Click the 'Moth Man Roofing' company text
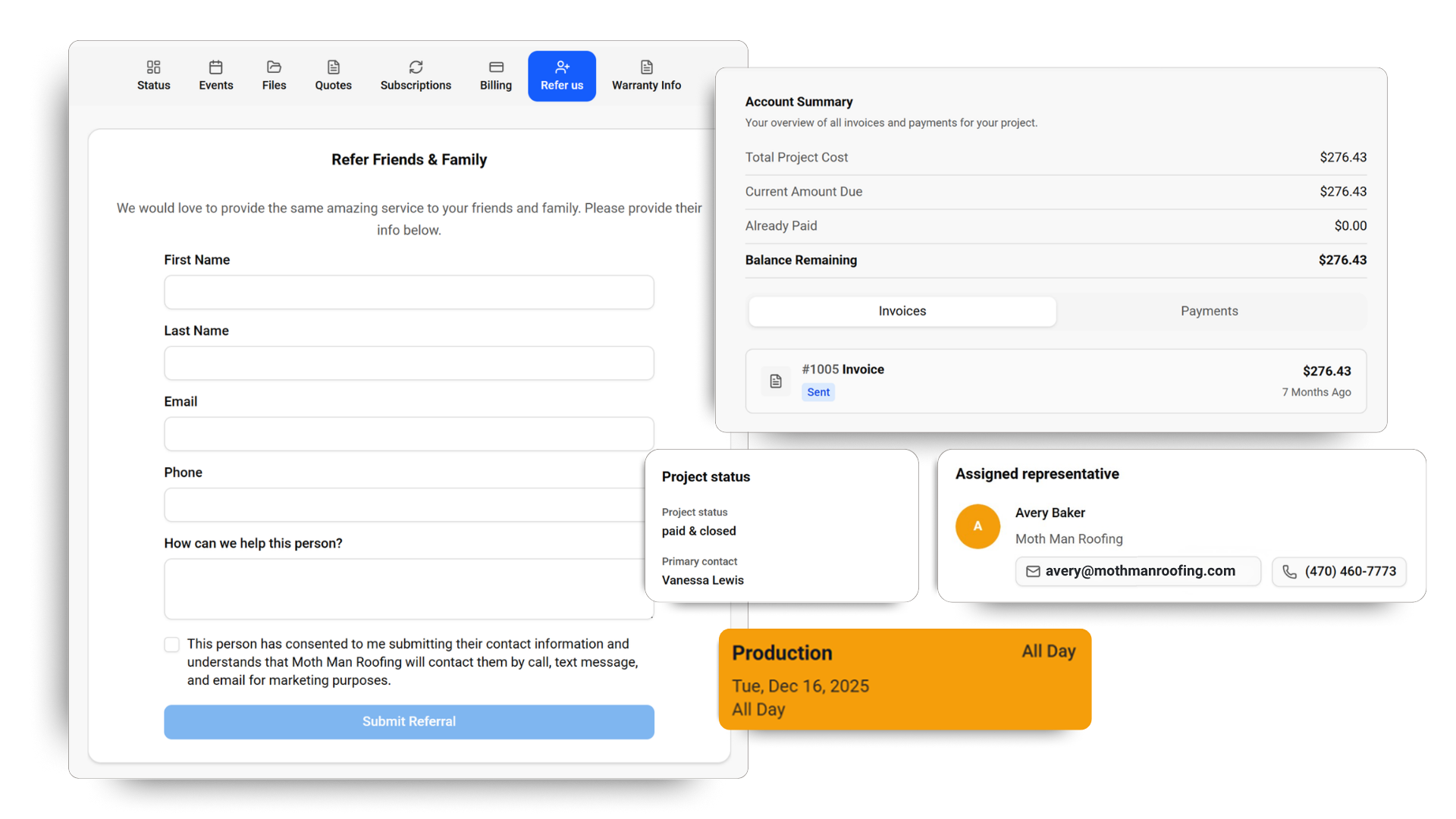The height and width of the screenshot is (819, 1456). (x=1068, y=538)
